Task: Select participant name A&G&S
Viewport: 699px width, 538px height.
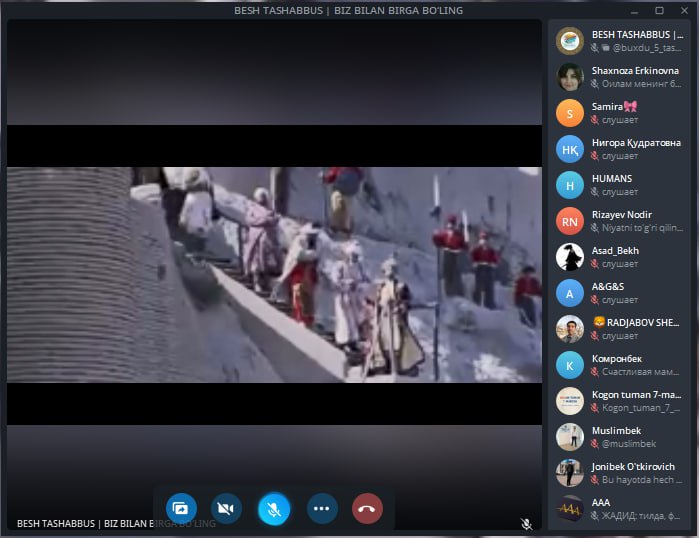Action: [608, 287]
